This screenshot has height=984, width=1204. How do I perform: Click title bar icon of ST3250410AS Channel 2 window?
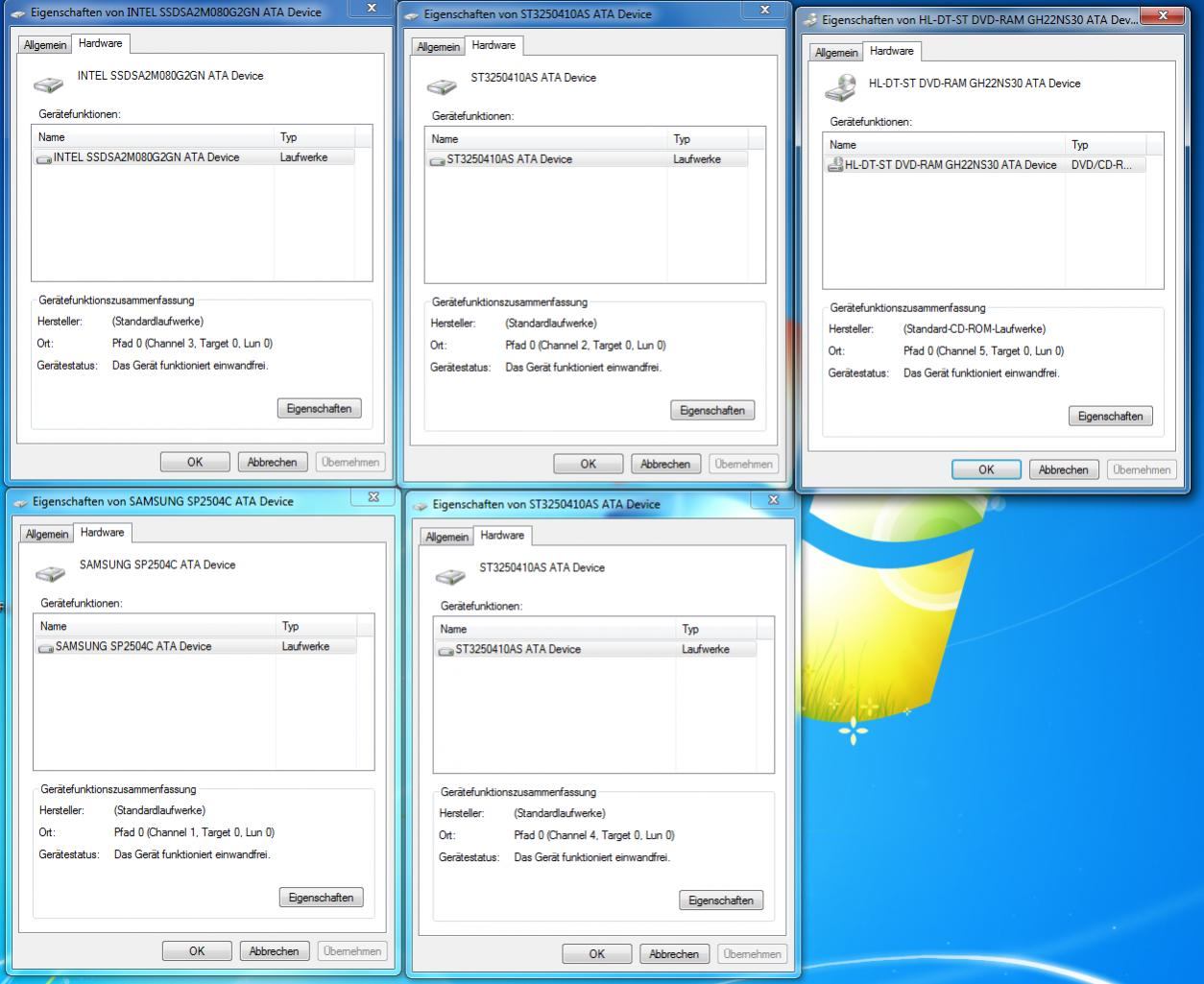click(x=413, y=15)
